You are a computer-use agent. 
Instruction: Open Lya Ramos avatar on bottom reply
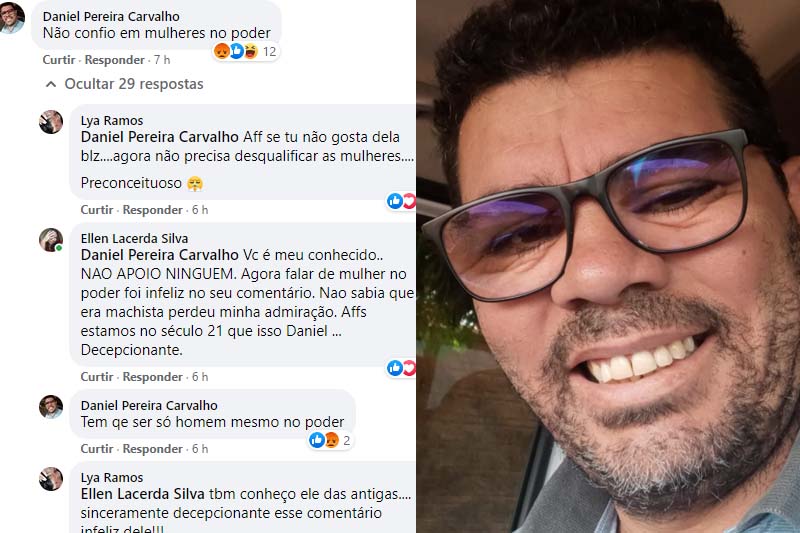pyautogui.click(x=51, y=478)
